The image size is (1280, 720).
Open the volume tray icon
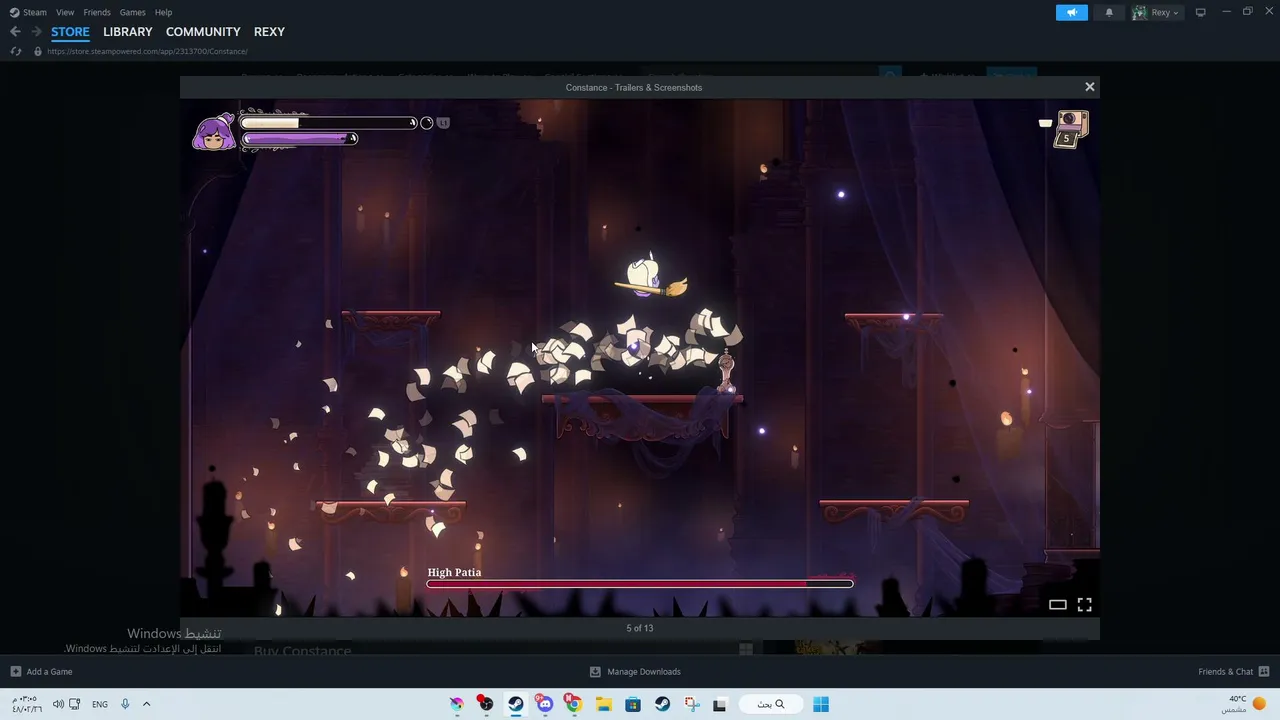(x=58, y=704)
